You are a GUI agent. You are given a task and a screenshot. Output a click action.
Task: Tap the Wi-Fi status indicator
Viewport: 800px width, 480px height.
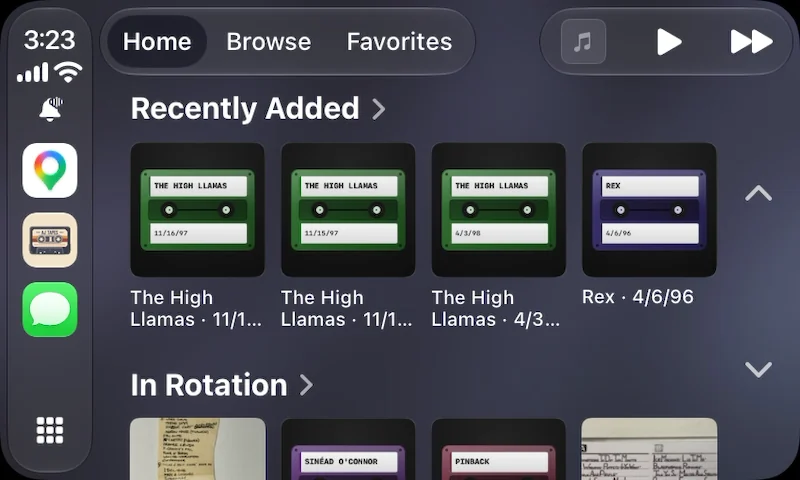coord(69,72)
